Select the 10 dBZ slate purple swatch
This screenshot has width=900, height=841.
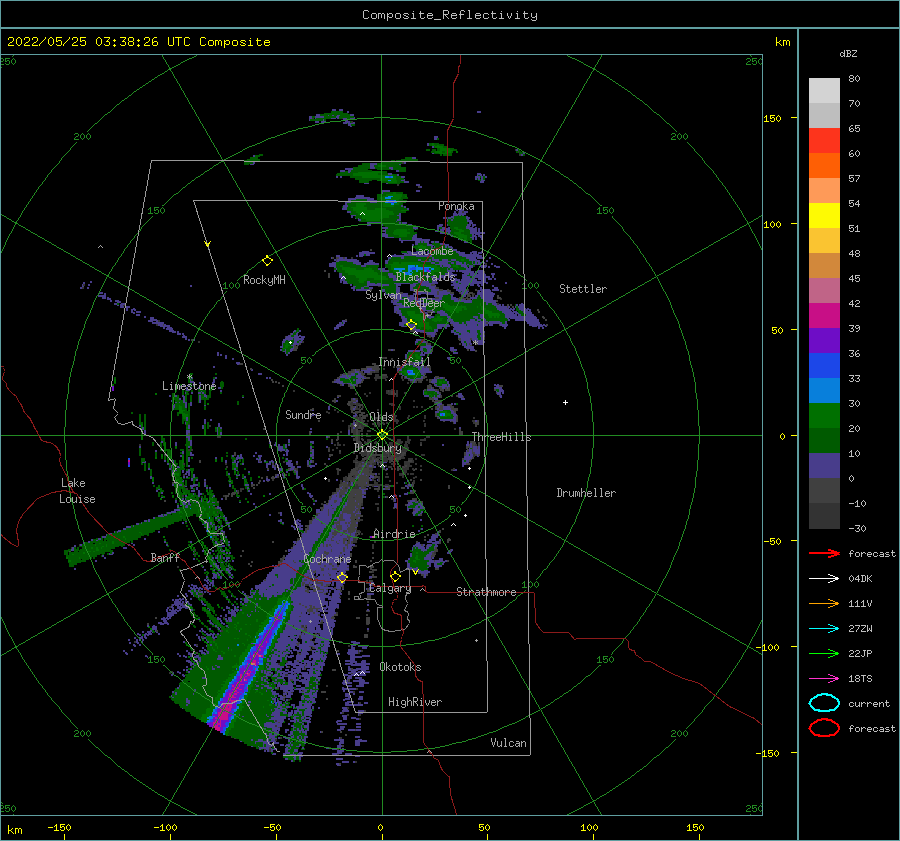tap(824, 466)
